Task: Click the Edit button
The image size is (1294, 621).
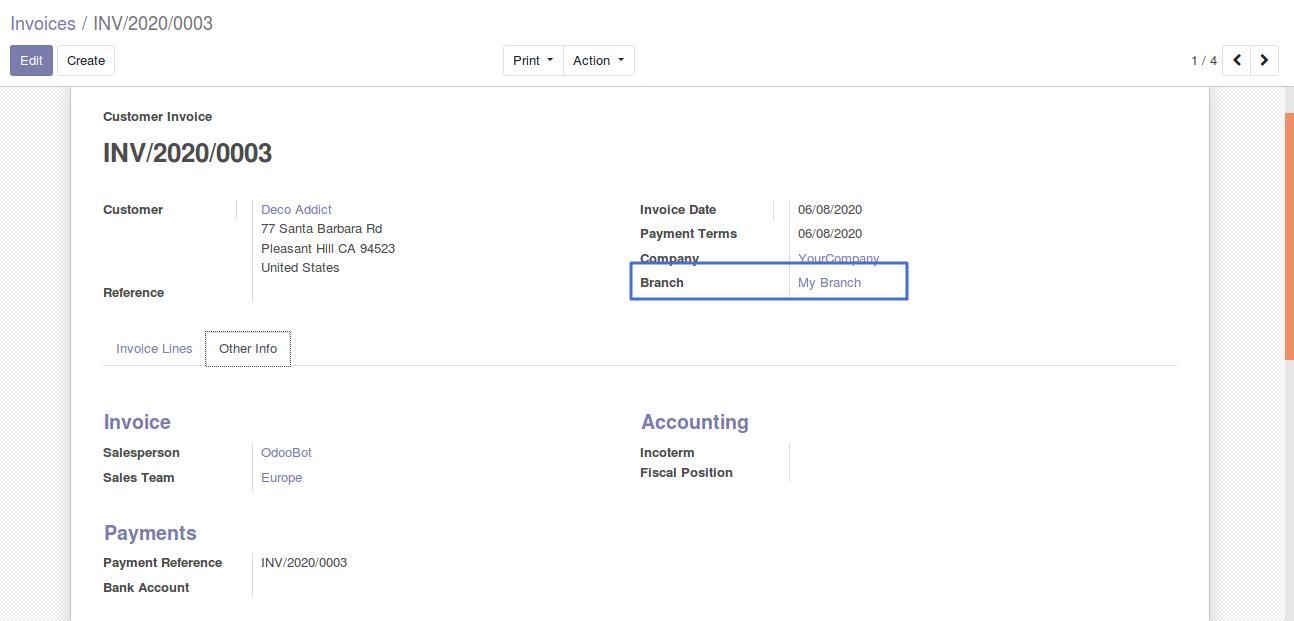Action: (31, 61)
